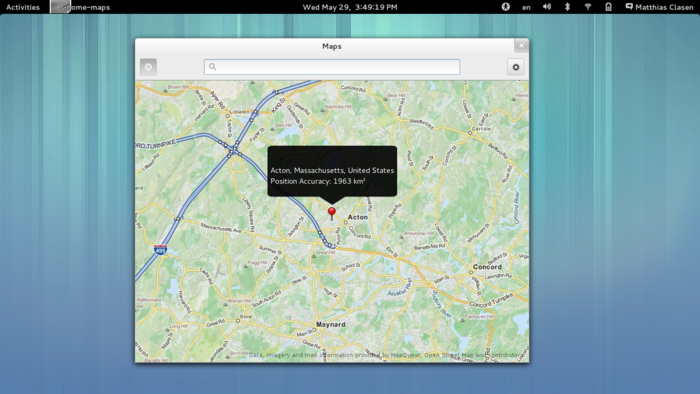The image size is (700, 394).
Task: Click the battery status icon
Action: 608,7
